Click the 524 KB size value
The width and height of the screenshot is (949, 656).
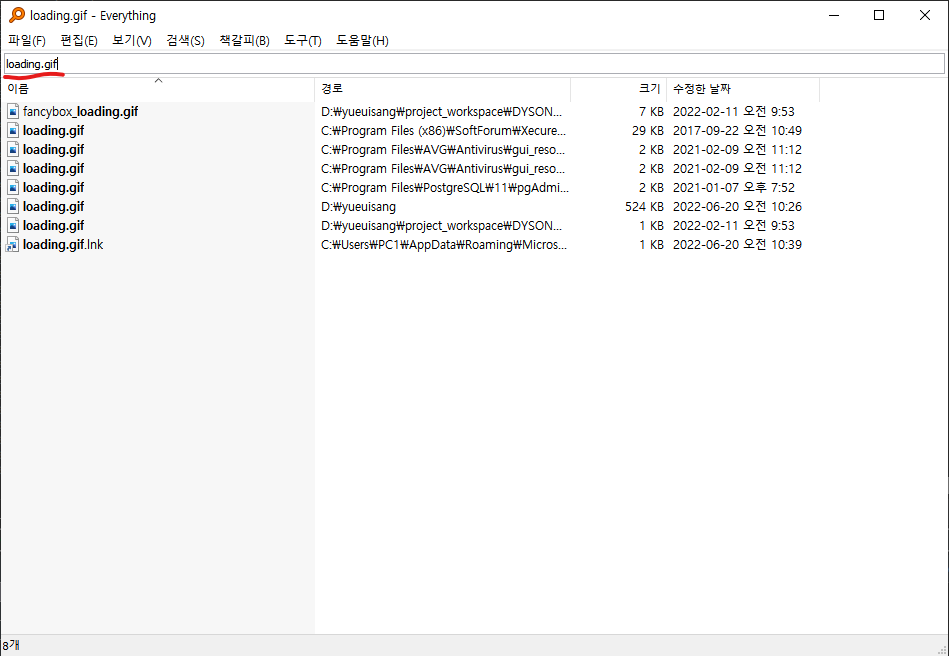point(644,206)
